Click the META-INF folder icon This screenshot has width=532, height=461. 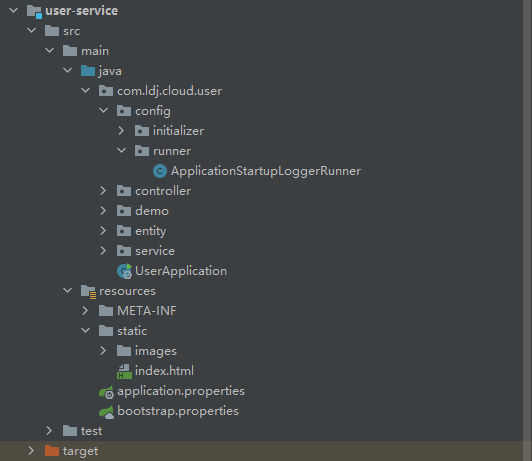tap(106, 311)
